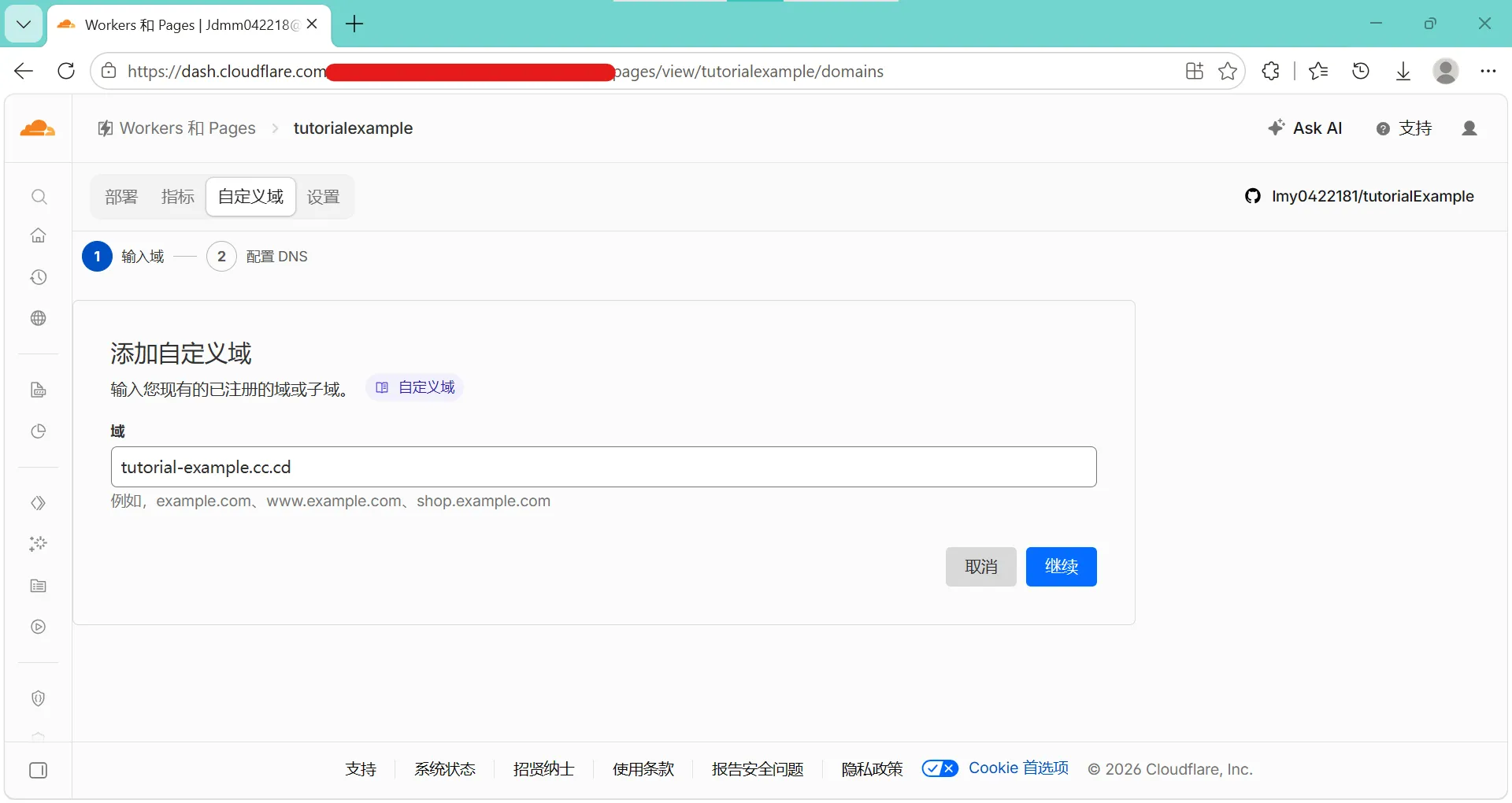
Task: Open the shield security icon in sidebar
Action: point(39,698)
